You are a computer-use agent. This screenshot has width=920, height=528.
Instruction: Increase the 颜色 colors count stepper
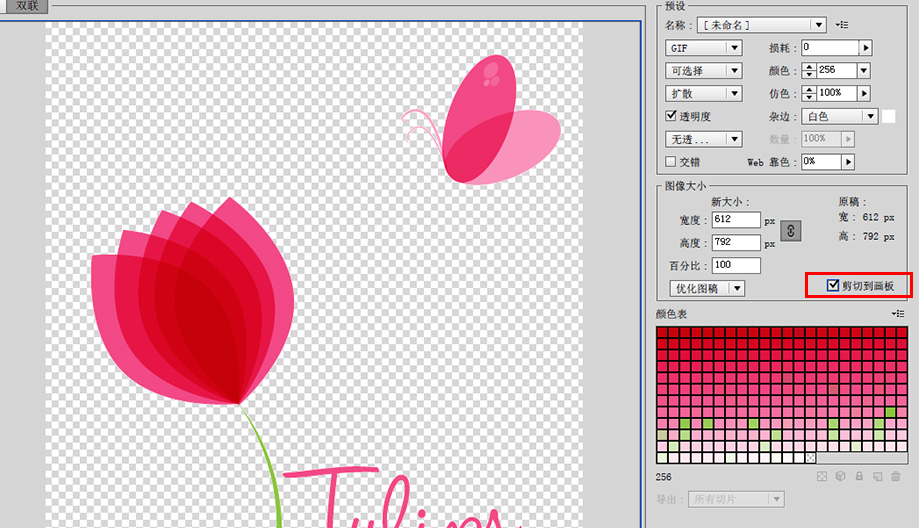tap(809, 67)
